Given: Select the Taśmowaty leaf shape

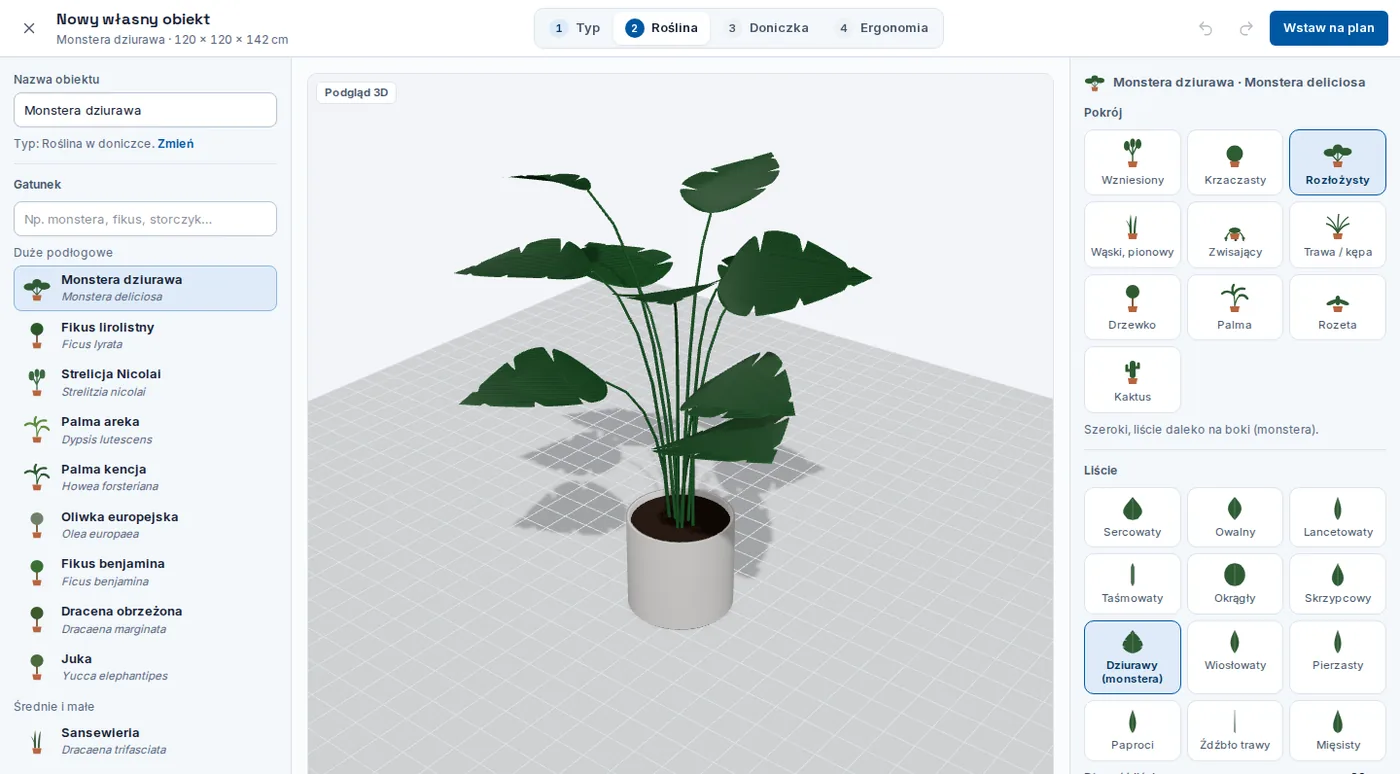Looking at the screenshot, I should click(1132, 584).
